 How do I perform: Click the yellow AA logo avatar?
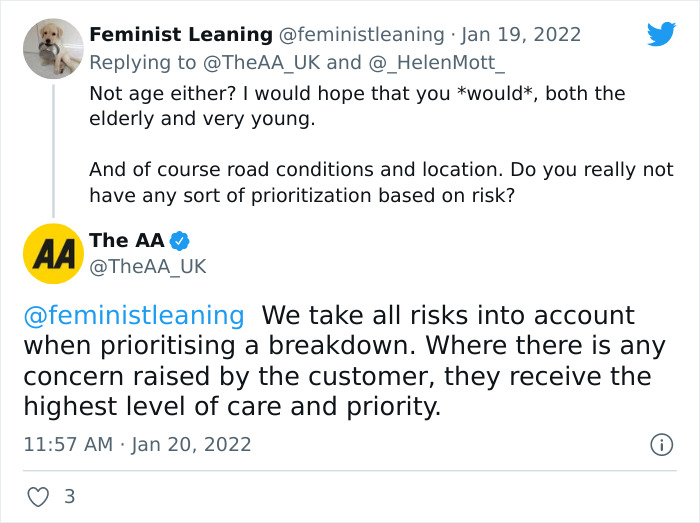pyautogui.click(x=53, y=253)
